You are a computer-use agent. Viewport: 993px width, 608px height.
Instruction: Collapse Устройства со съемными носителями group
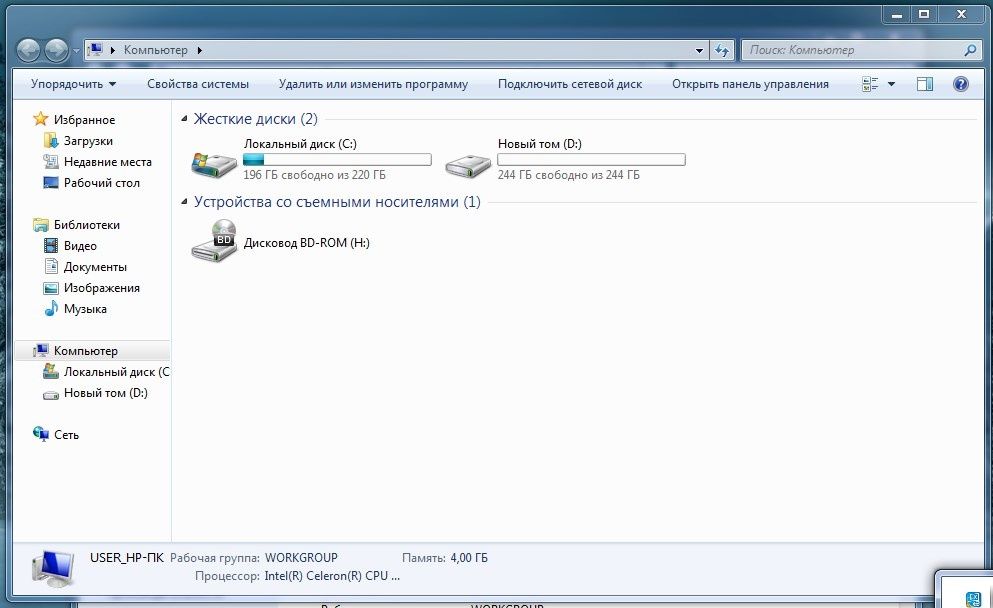click(184, 201)
